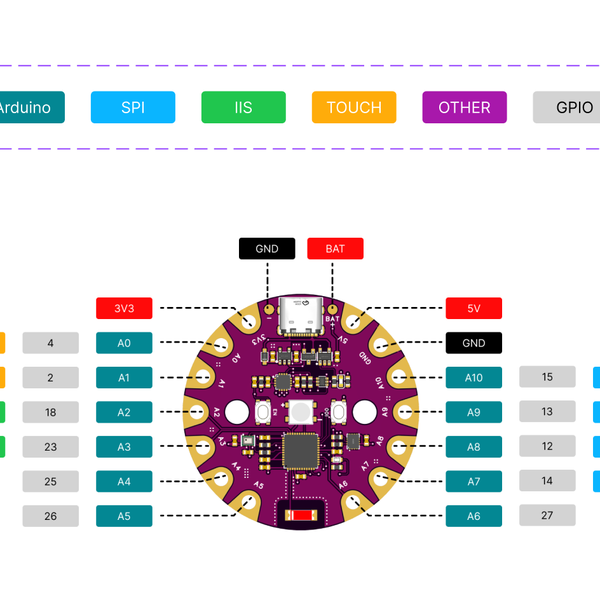600x600 pixels.
Task: Click the OTHER legend label
Action: pyautogui.click(x=465, y=107)
